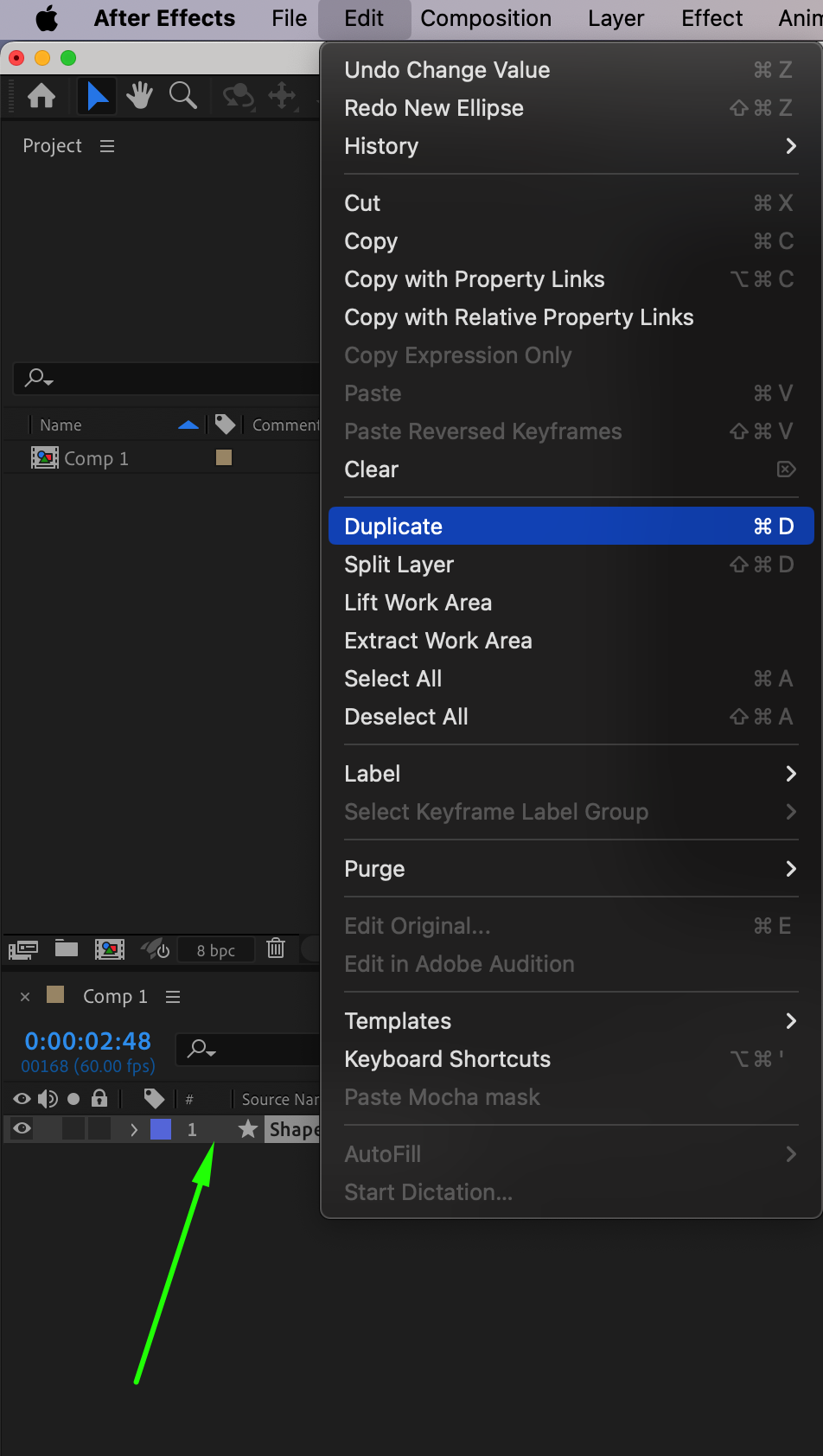Click the 8 bpc color depth button
The width and height of the screenshot is (823, 1456).
pyautogui.click(x=216, y=950)
